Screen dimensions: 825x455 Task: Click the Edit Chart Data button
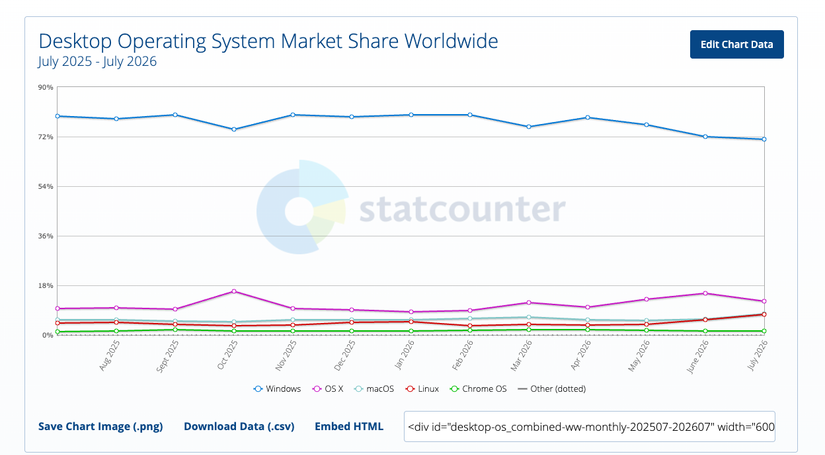pyautogui.click(x=737, y=44)
